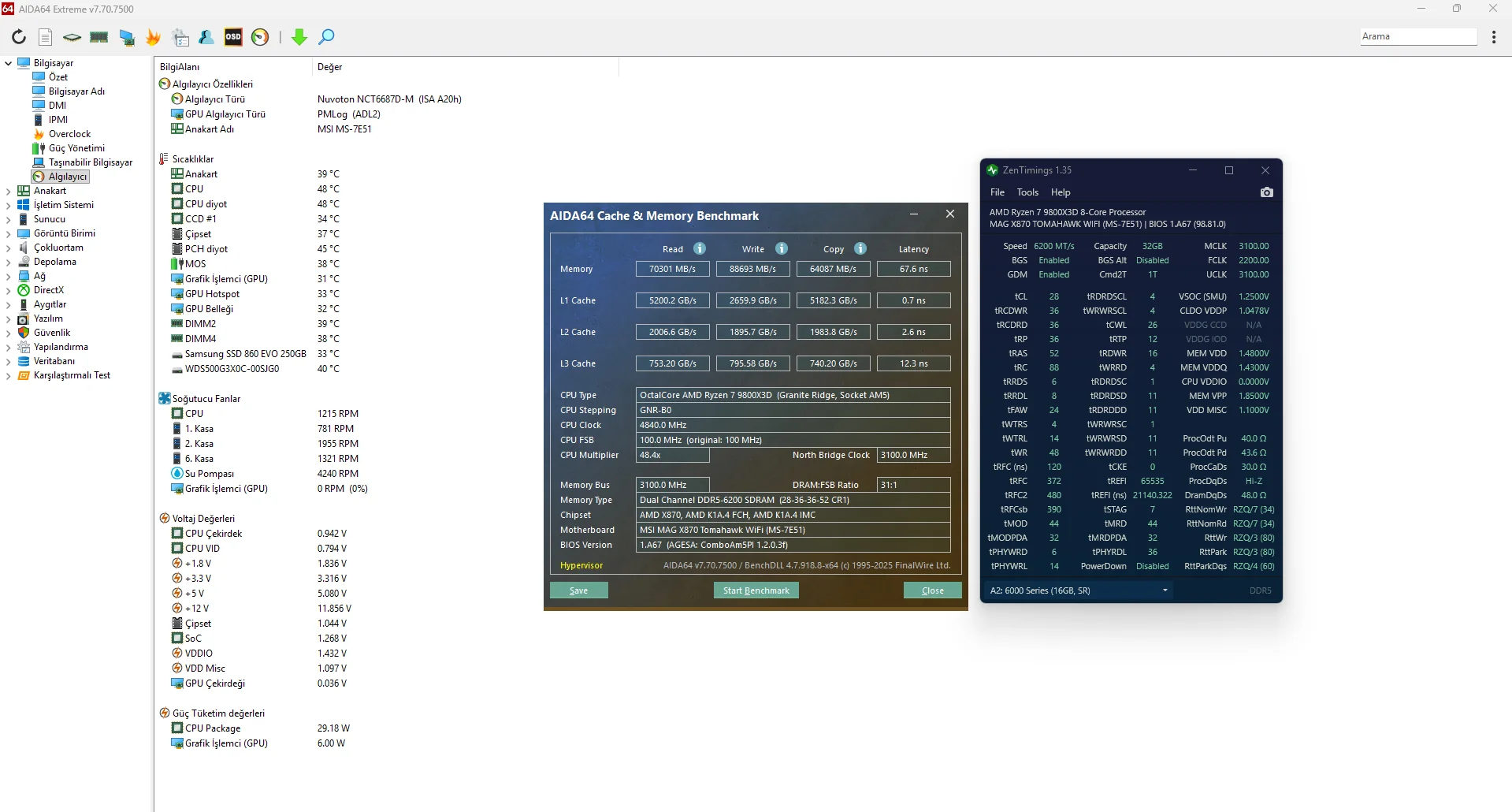Viewport: 1512px width, 812px height.
Task: Open the Tools menu in ZenTimings
Action: click(x=1027, y=192)
